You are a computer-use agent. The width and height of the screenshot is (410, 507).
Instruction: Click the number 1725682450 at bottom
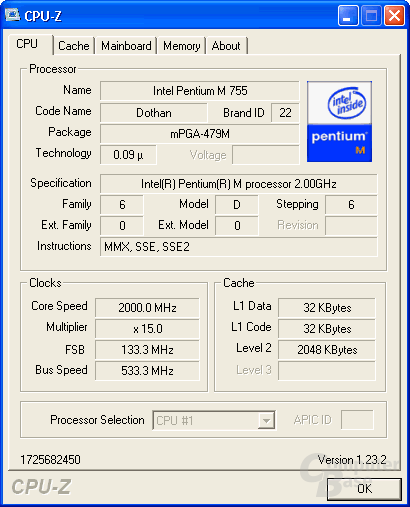coord(50,460)
